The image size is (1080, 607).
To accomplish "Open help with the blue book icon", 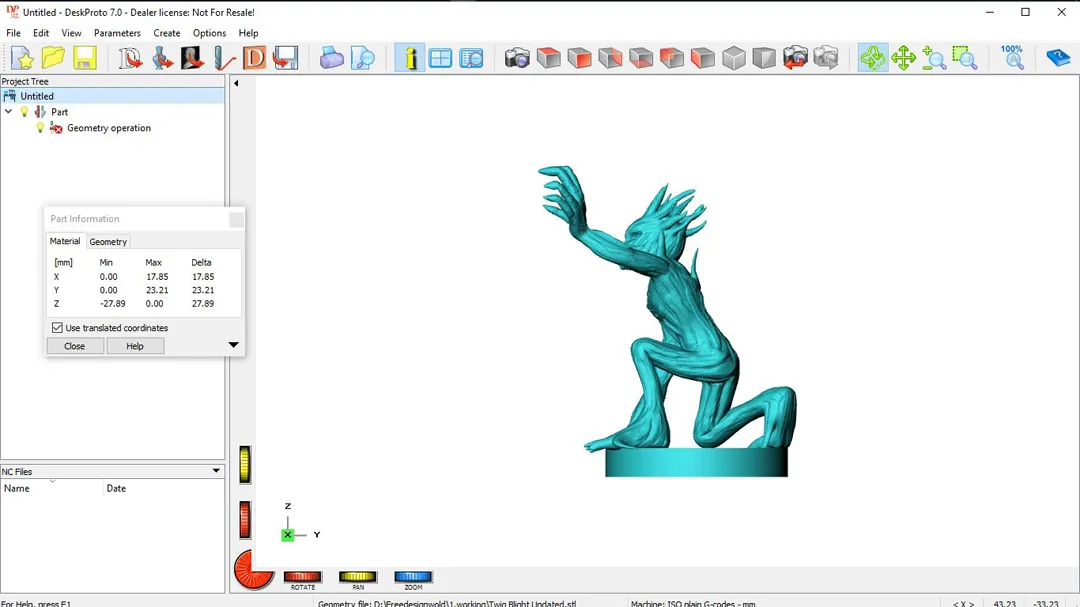I will (1057, 58).
